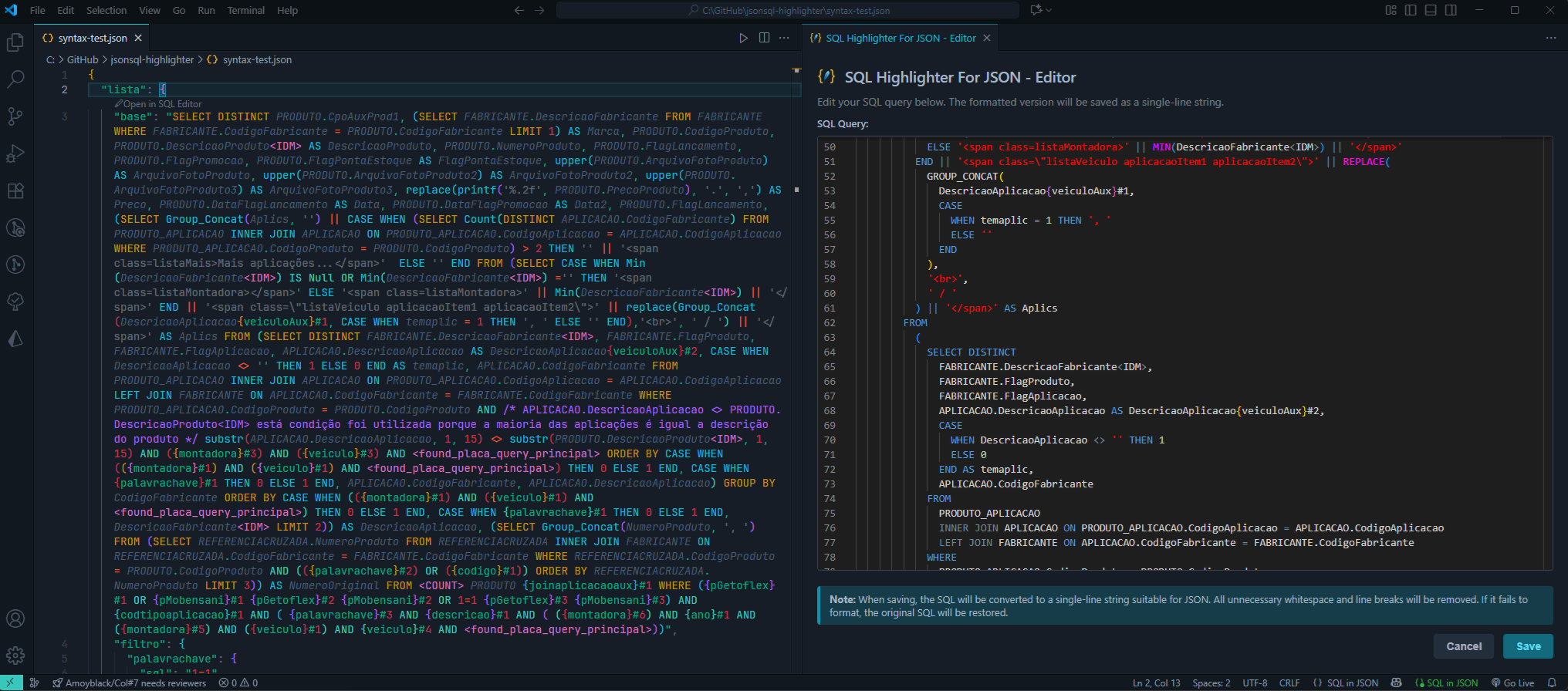This screenshot has width=1568, height=691.
Task: Toggle the secondary side bar
Action: click(1451, 10)
